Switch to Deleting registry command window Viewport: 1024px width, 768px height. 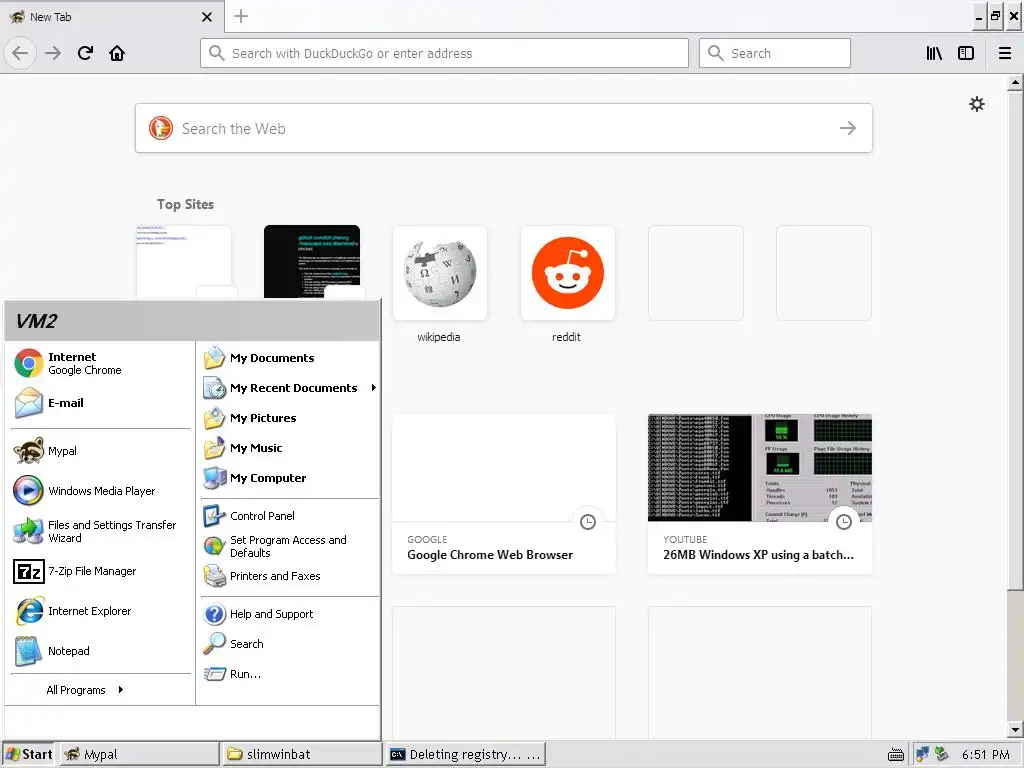point(465,754)
